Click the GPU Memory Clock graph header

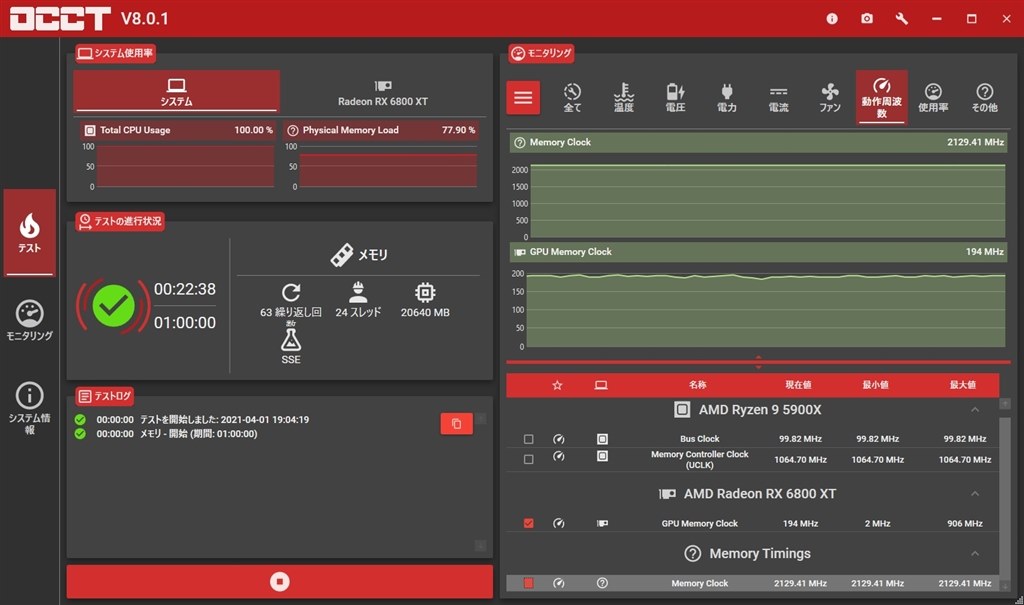(758, 252)
